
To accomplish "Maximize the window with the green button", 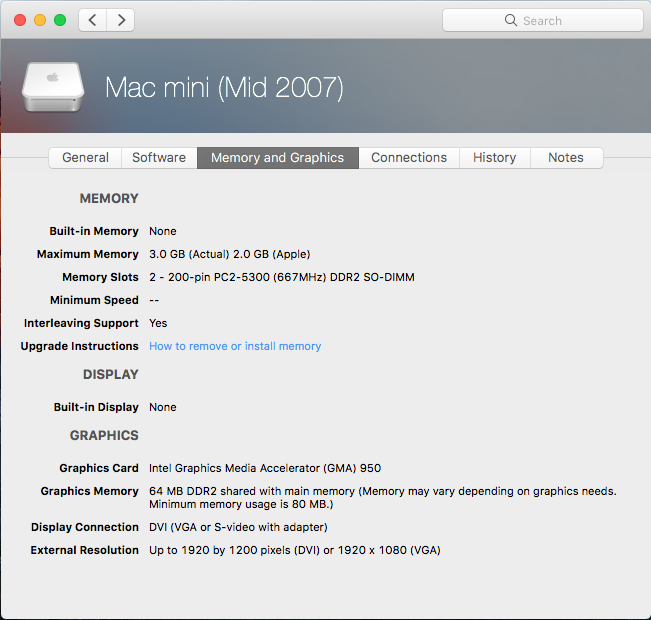I will 60,20.
